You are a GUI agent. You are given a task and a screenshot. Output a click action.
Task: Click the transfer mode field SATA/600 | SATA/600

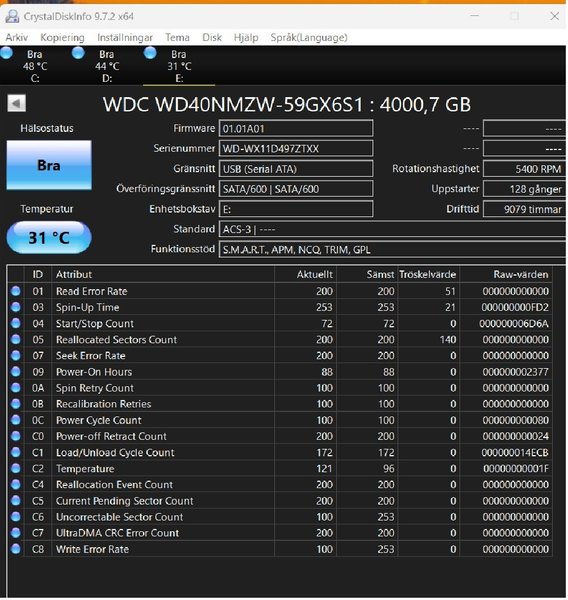296,189
